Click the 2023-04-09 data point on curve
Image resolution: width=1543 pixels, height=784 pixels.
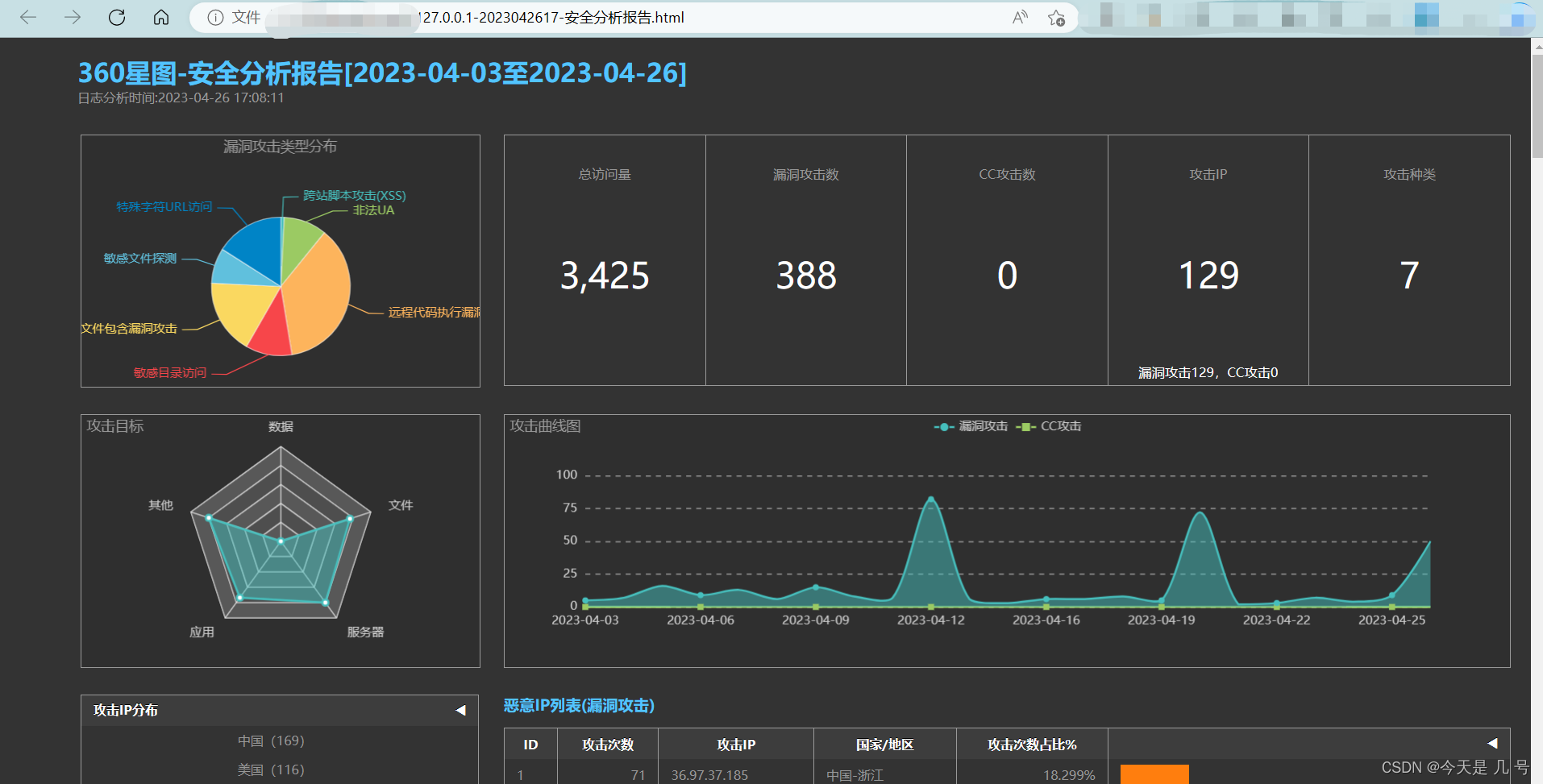816,587
